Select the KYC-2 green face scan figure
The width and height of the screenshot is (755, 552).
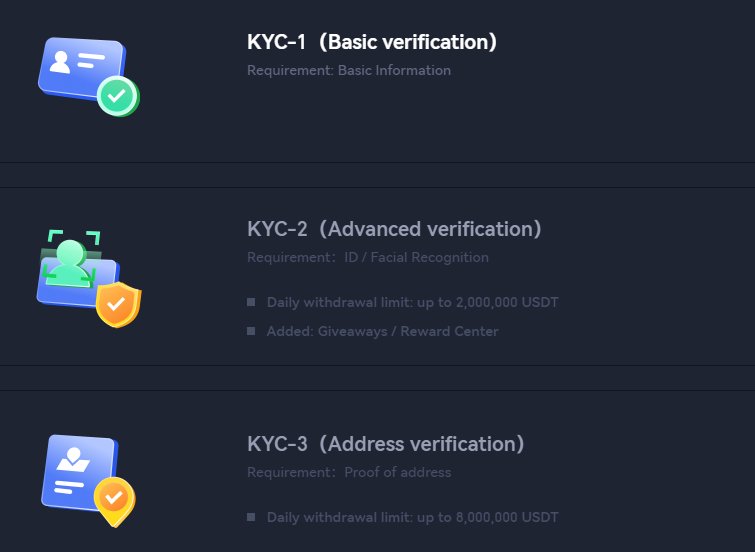click(69, 259)
